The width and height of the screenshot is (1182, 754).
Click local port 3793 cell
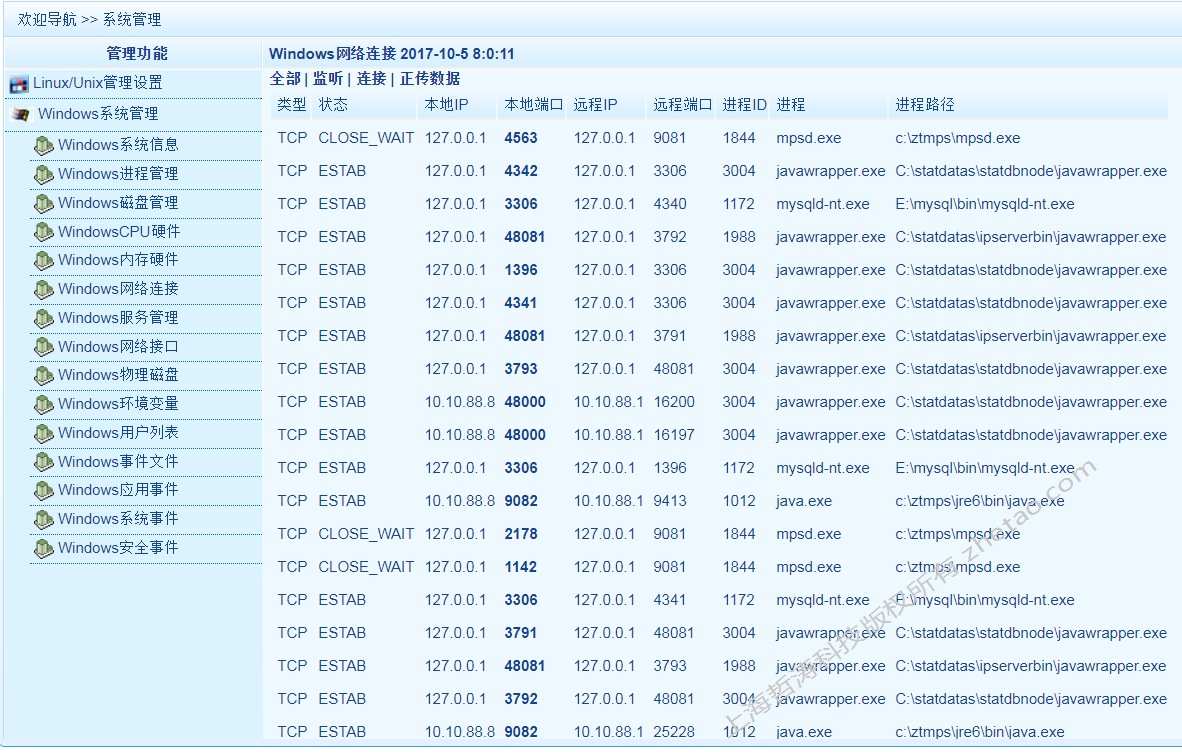(x=521, y=369)
